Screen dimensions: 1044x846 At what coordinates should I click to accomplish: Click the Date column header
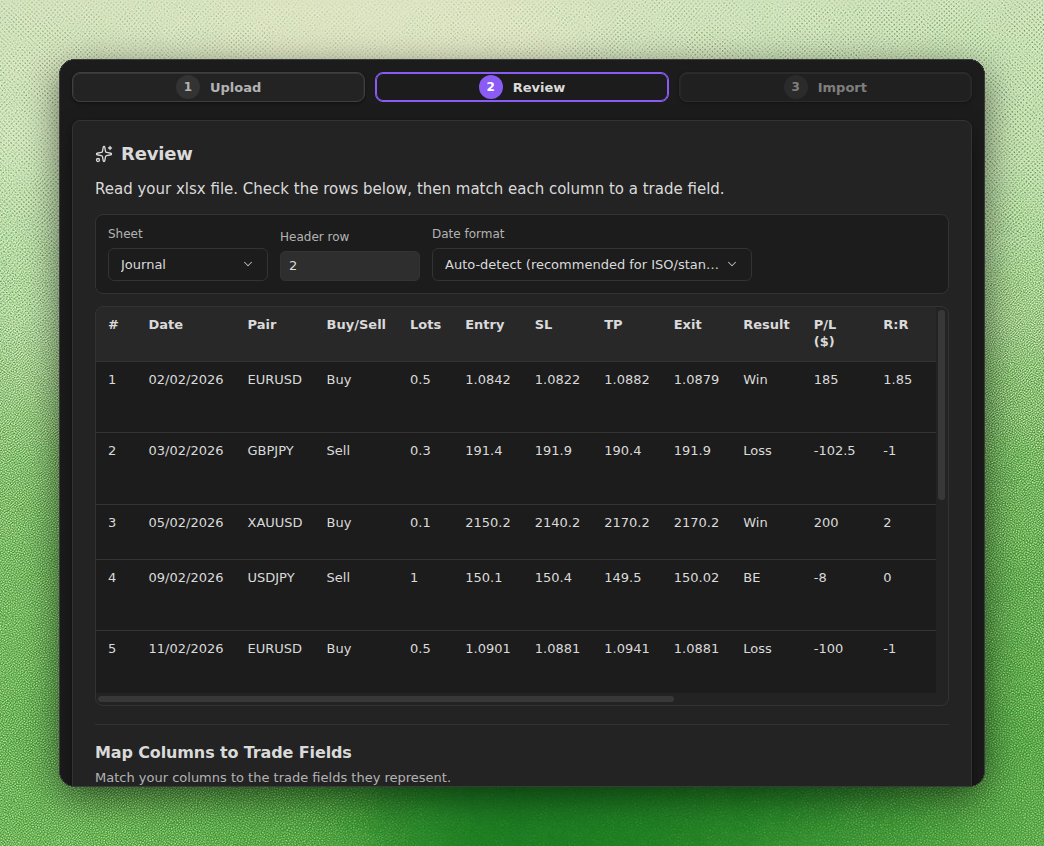pyautogui.click(x=166, y=325)
